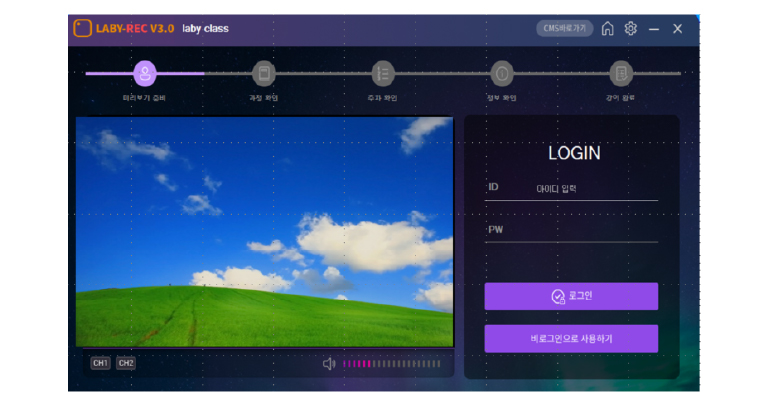Select the second step course icon
The width and height of the screenshot is (769, 400).
click(x=263, y=73)
